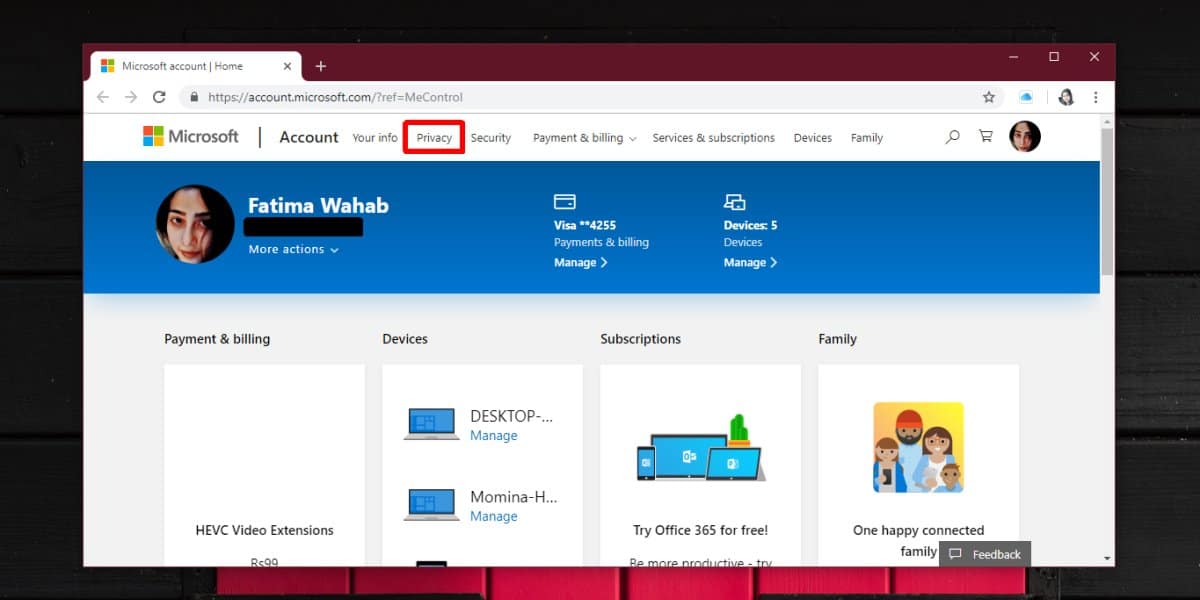Click One happy connected family text

[918, 540]
